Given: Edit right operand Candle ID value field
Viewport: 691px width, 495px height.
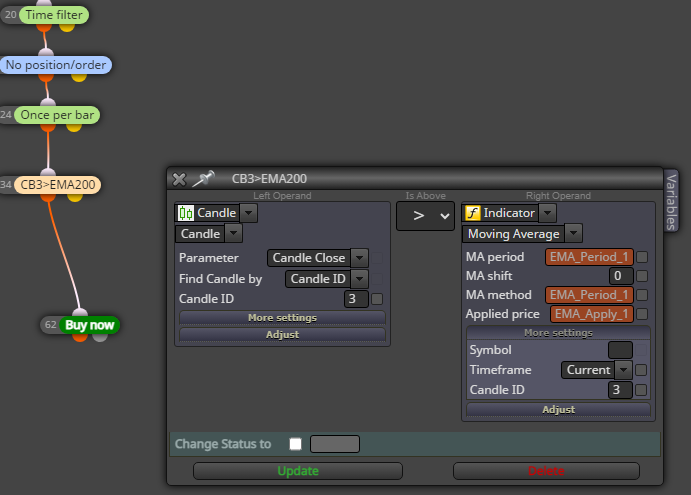Looking at the screenshot, I should tap(620, 390).
